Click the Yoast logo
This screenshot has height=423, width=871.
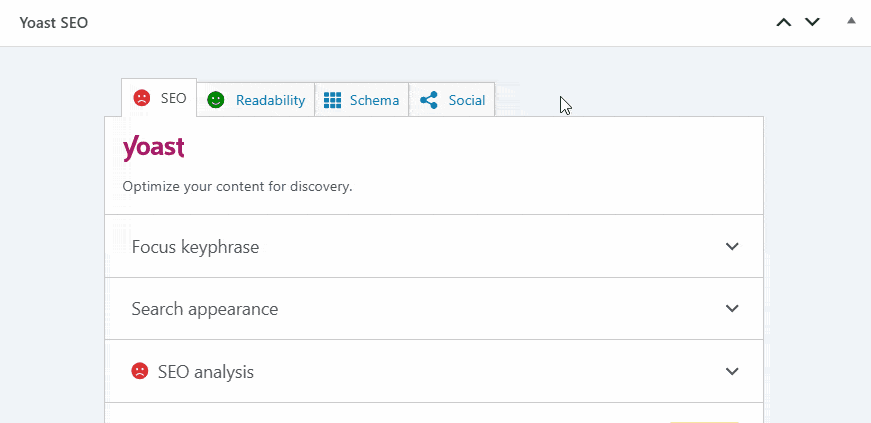pos(153,148)
